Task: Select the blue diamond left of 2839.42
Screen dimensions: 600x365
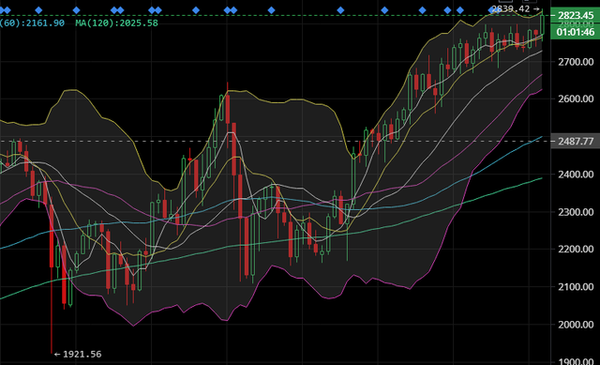Action: tap(492, 10)
